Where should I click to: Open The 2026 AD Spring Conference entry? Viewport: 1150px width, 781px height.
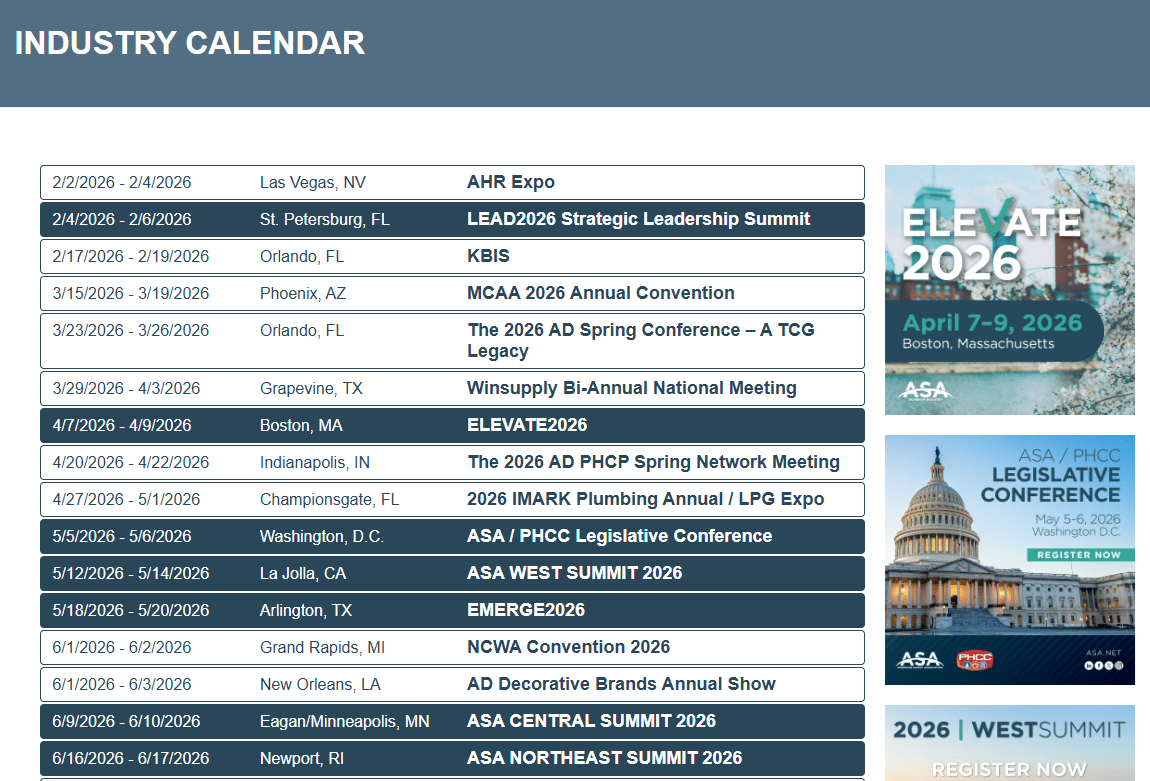point(641,340)
